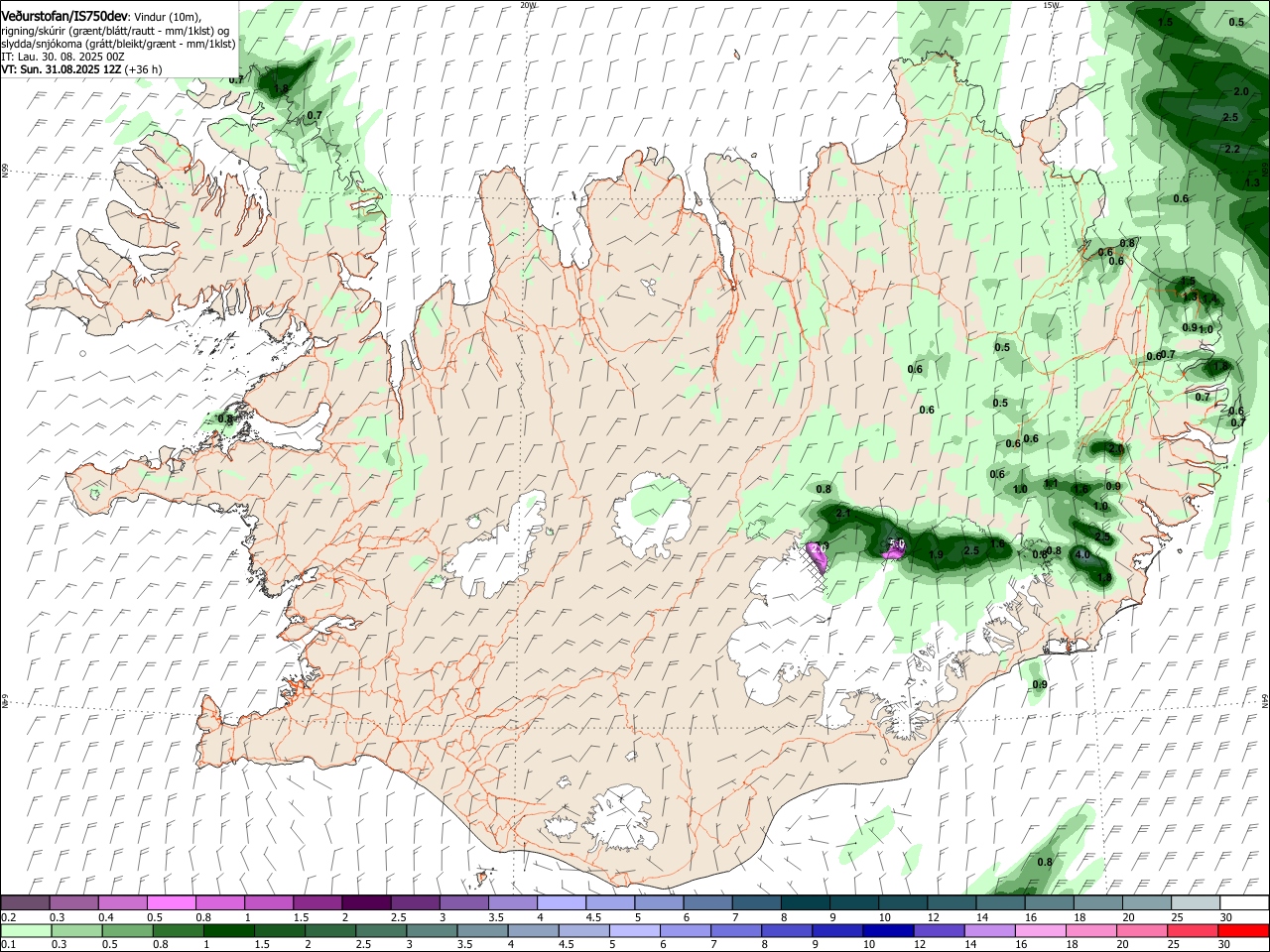Click the 2.1 precipitation value on the map
This screenshot has height=952, width=1270.
[x=843, y=514]
